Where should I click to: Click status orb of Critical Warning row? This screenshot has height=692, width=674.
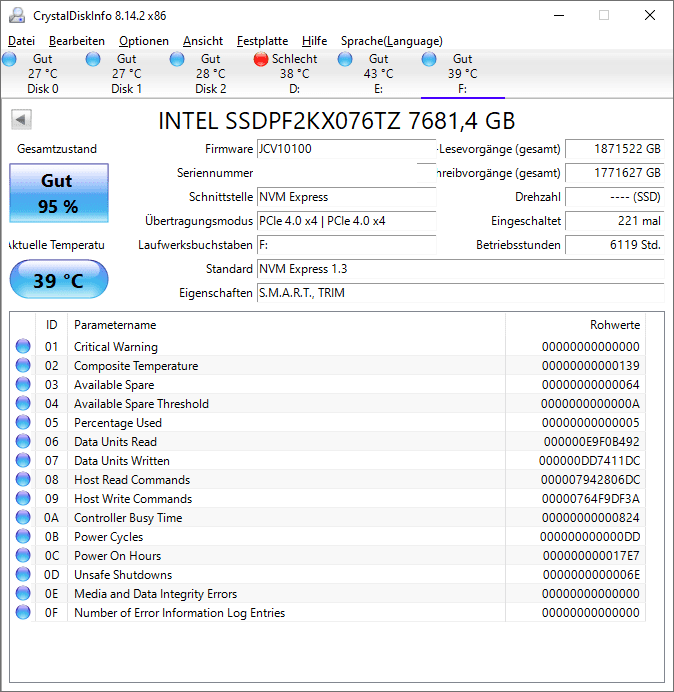click(23, 346)
